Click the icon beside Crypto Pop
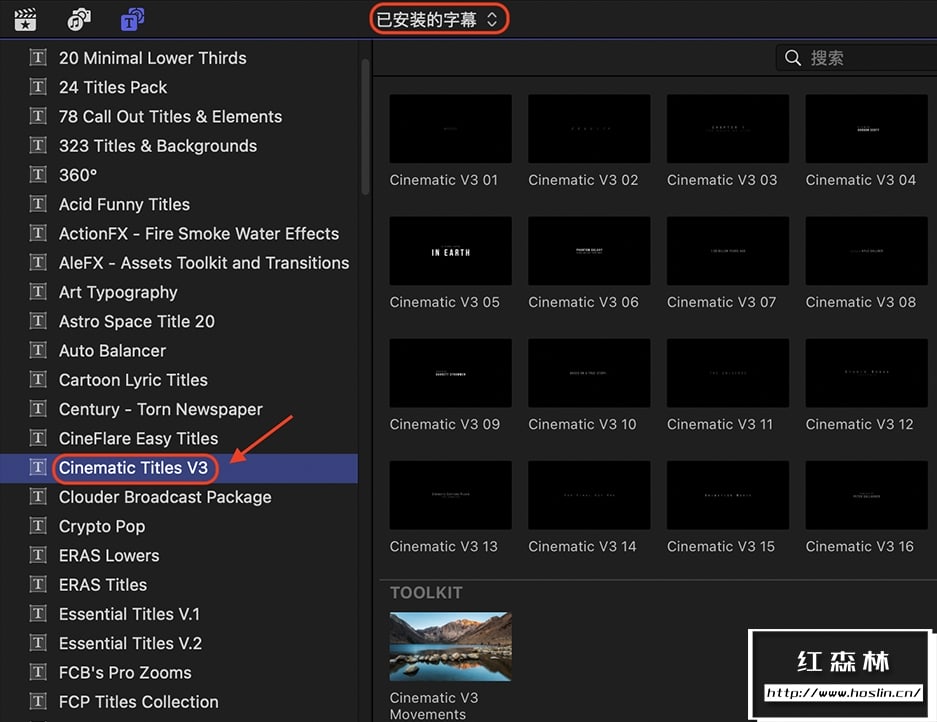Screen dimensions: 937x722 point(38,526)
